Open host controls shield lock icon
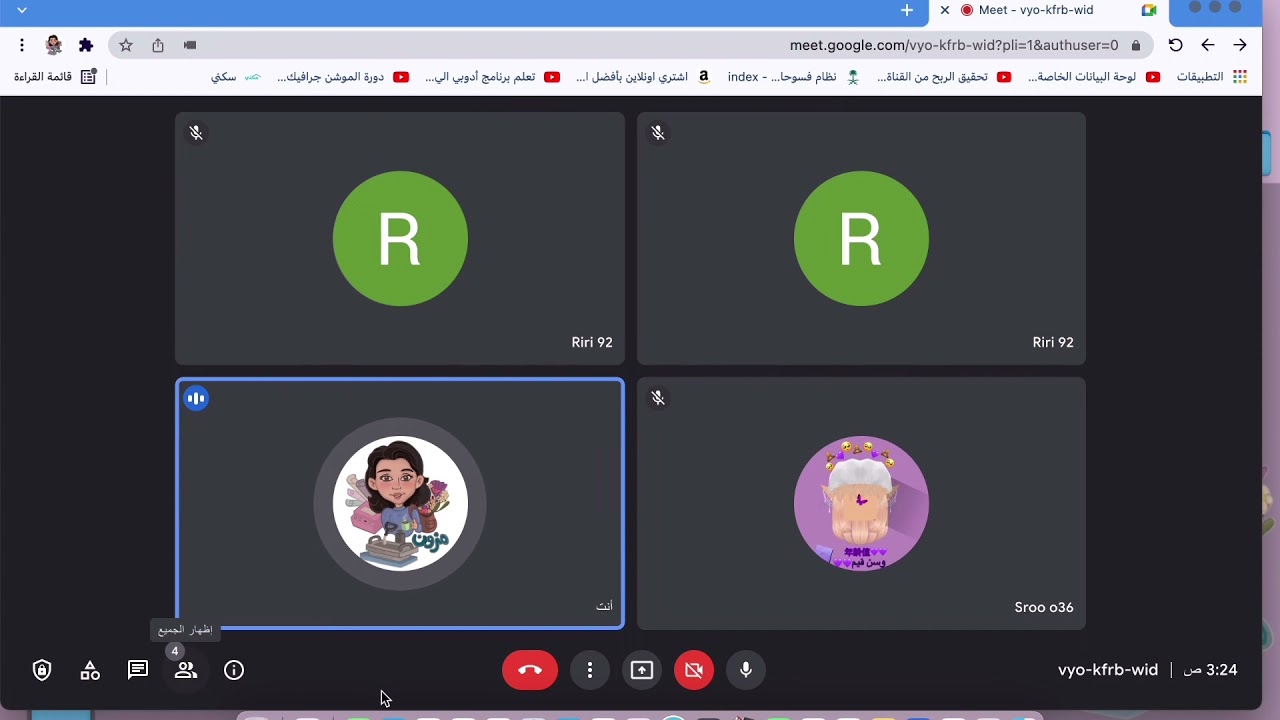Image resolution: width=1280 pixels, height=720 pixels. point(42,670)
